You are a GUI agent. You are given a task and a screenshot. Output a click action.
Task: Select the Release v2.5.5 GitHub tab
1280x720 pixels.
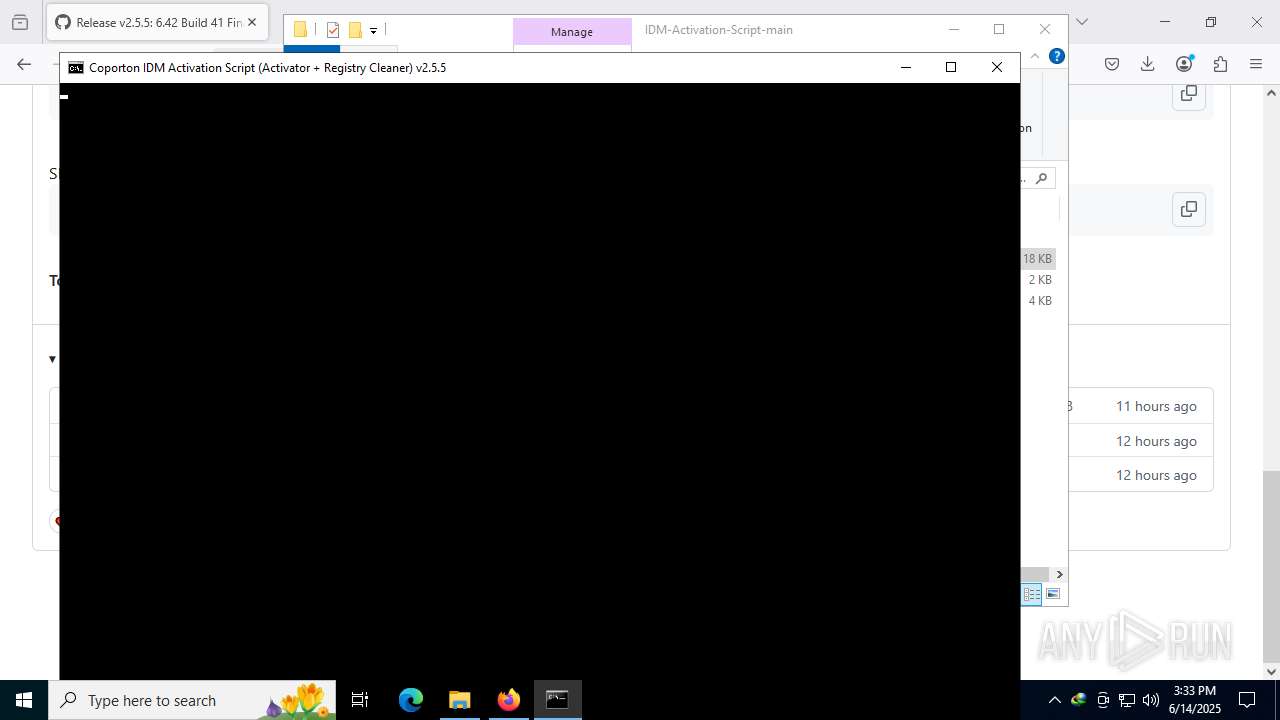click(x=157, y=22)
